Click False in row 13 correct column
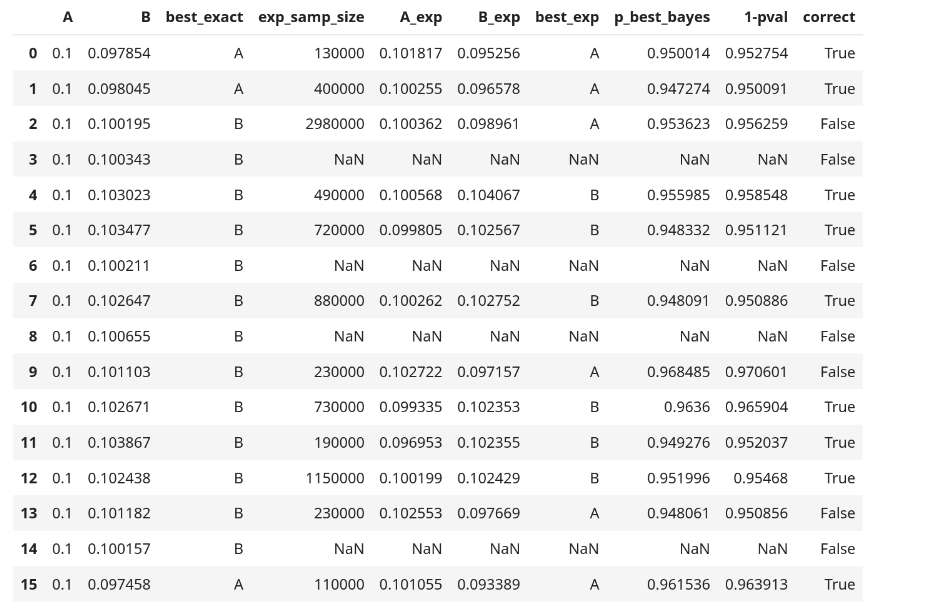 838,514
